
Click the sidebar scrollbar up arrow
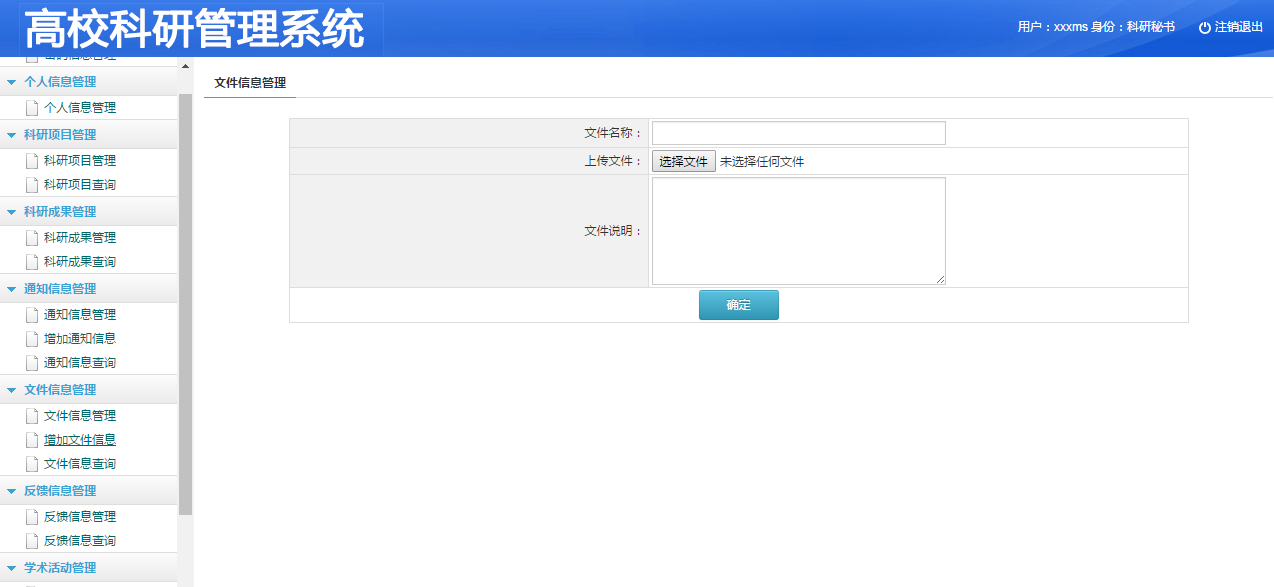pos(185,66)
